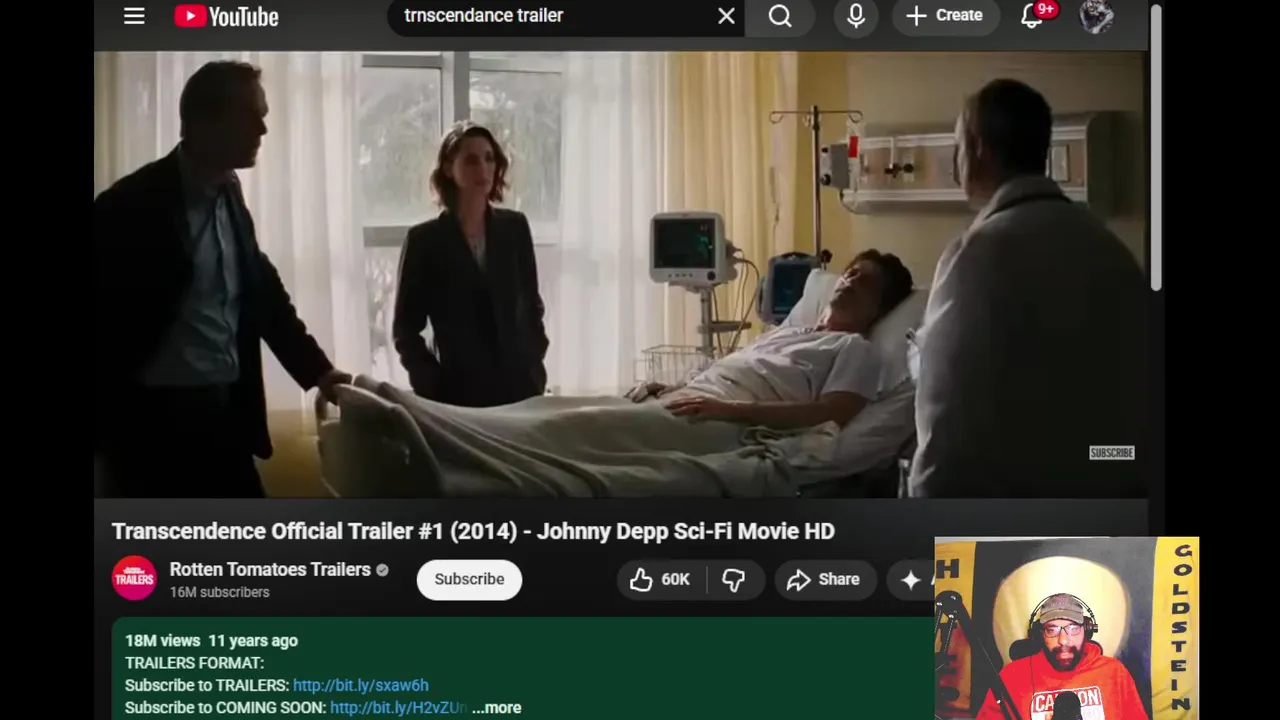Open the account avatar menu

coord(1096,16)
